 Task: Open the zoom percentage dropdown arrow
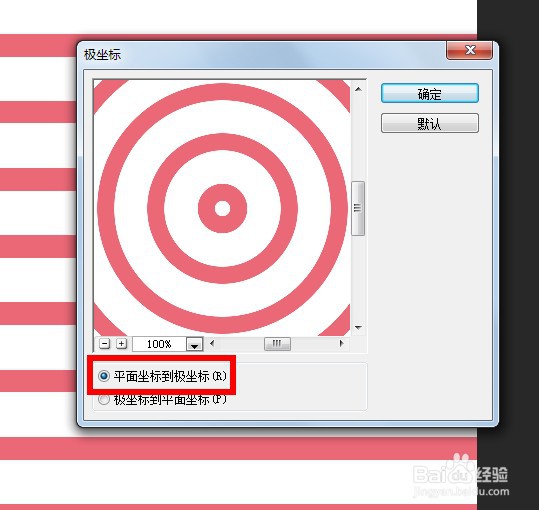point(195,344)
